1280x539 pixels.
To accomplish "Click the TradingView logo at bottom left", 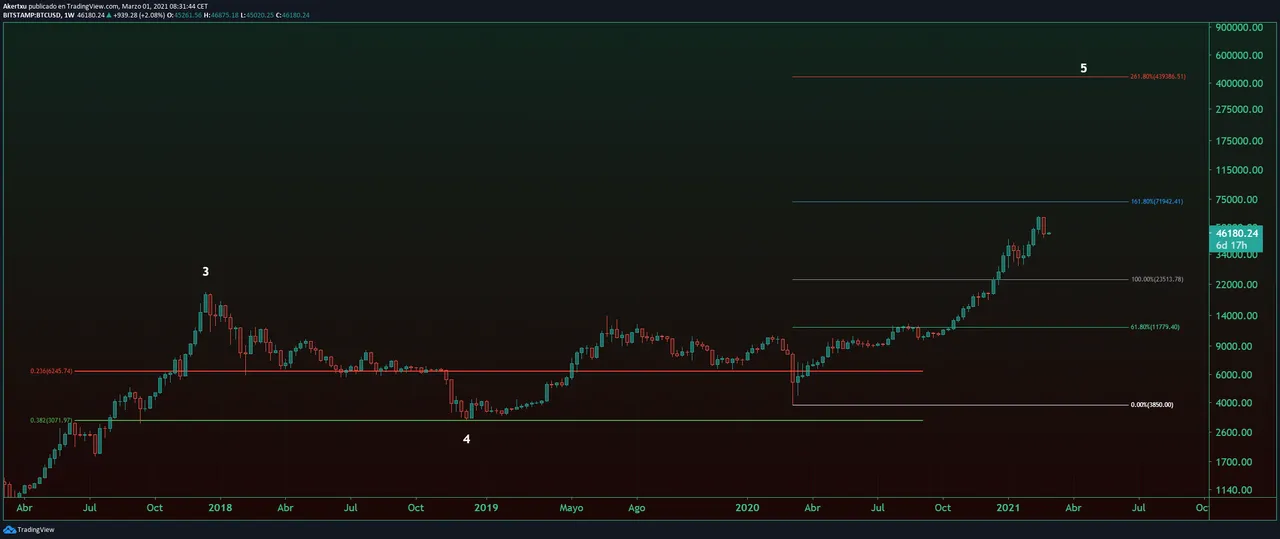I will click(x=29, y=530).
